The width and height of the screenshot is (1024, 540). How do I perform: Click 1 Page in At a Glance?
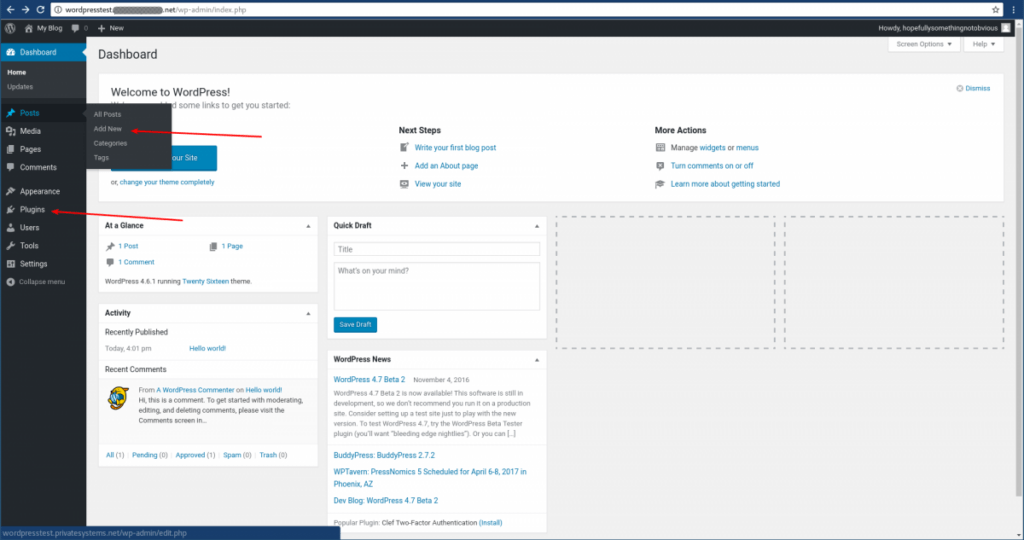[232, 246]
